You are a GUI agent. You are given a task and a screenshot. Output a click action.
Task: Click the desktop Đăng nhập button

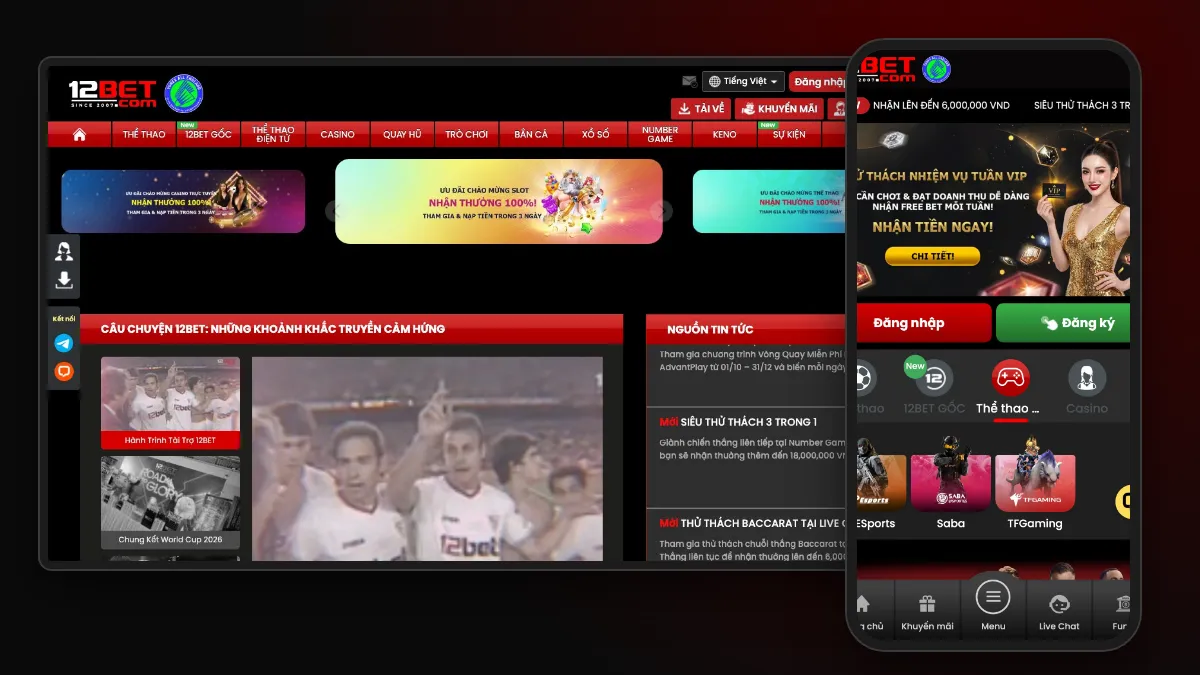coord(820,82)
